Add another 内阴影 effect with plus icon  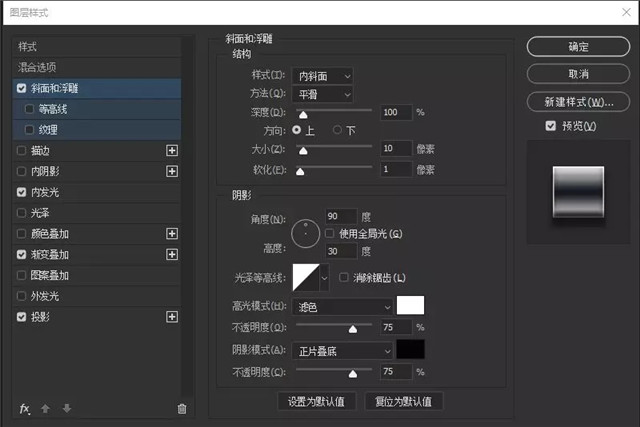(x=172, y=171)
